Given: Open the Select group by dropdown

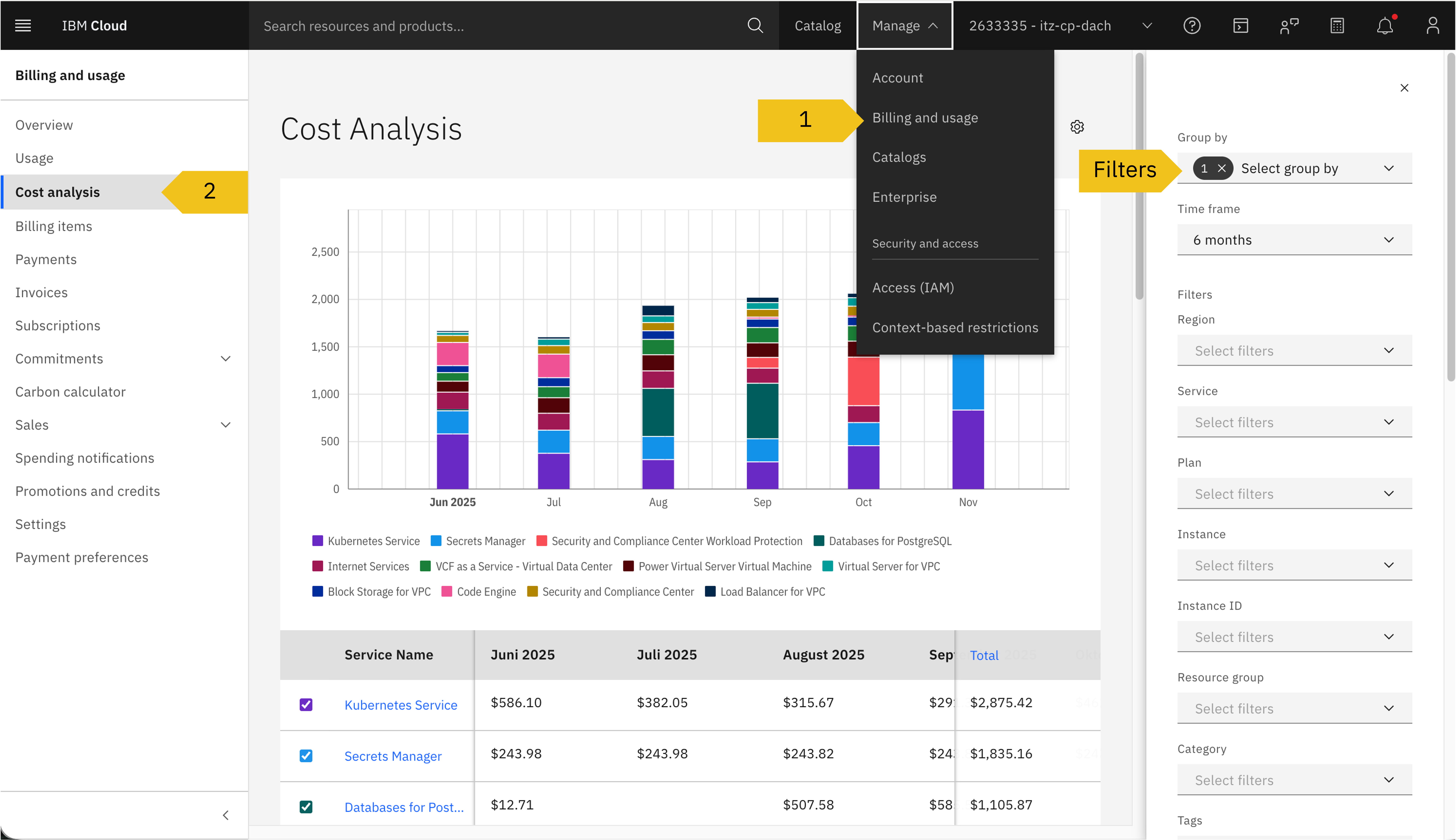Looking at the screenshot, I should pyautogui.click(x=1316, y=168).
